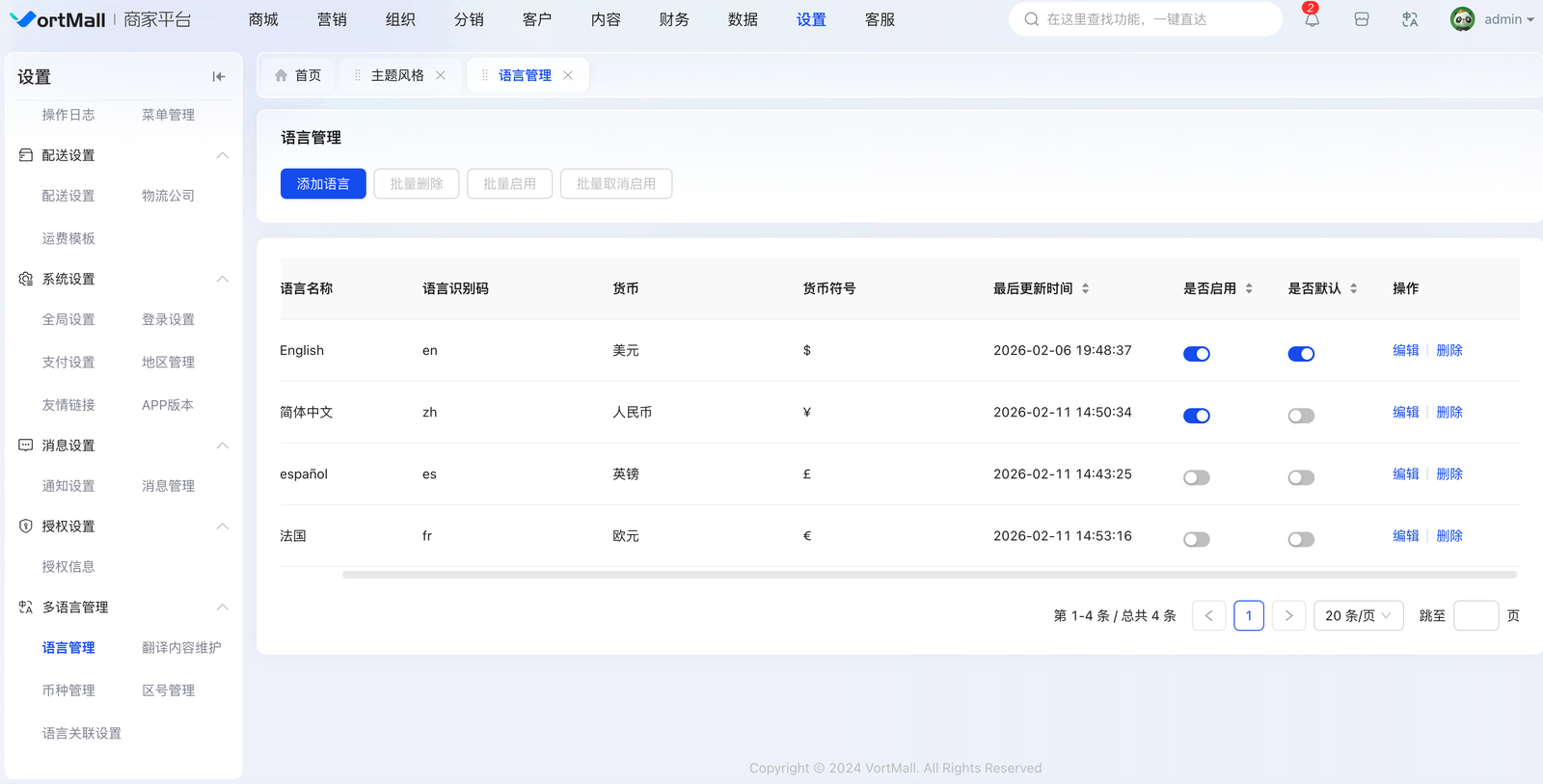Select page 1 in pagination
The image size is (1543, 784).
[x=1249, y=615]
